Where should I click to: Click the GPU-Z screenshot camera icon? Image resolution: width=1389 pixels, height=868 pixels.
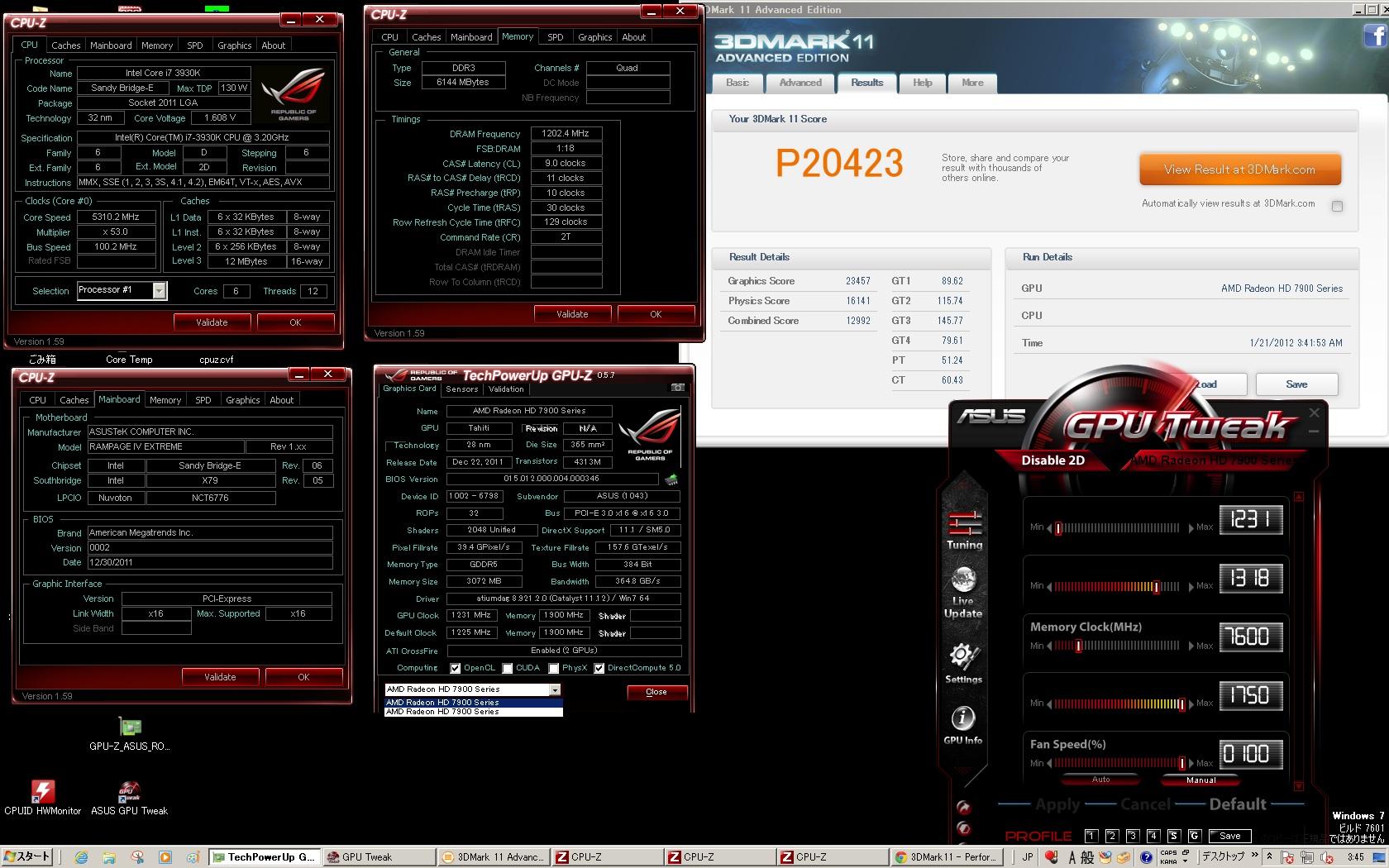pyautogui.click(x=678, y=388)
